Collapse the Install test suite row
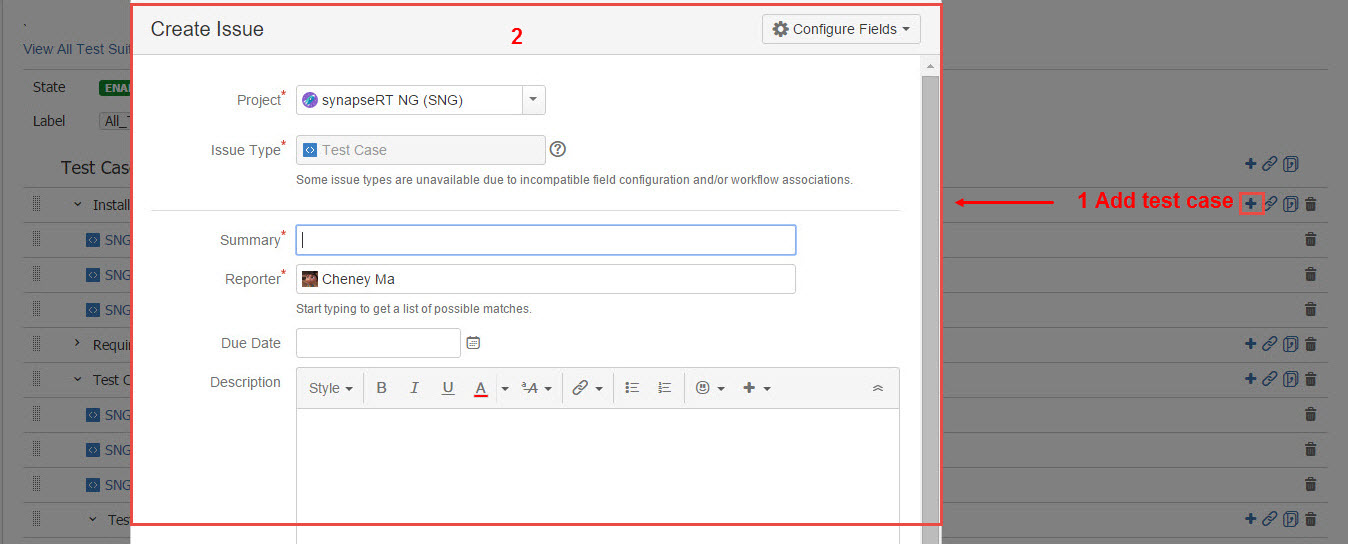 (77, 204)
